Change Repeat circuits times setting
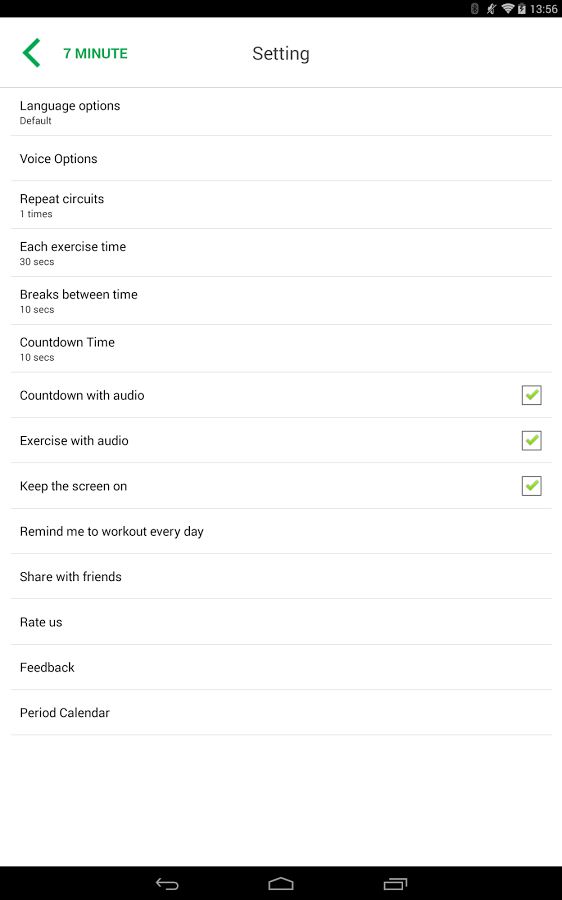The image size is (562, 900). (281, 205)
